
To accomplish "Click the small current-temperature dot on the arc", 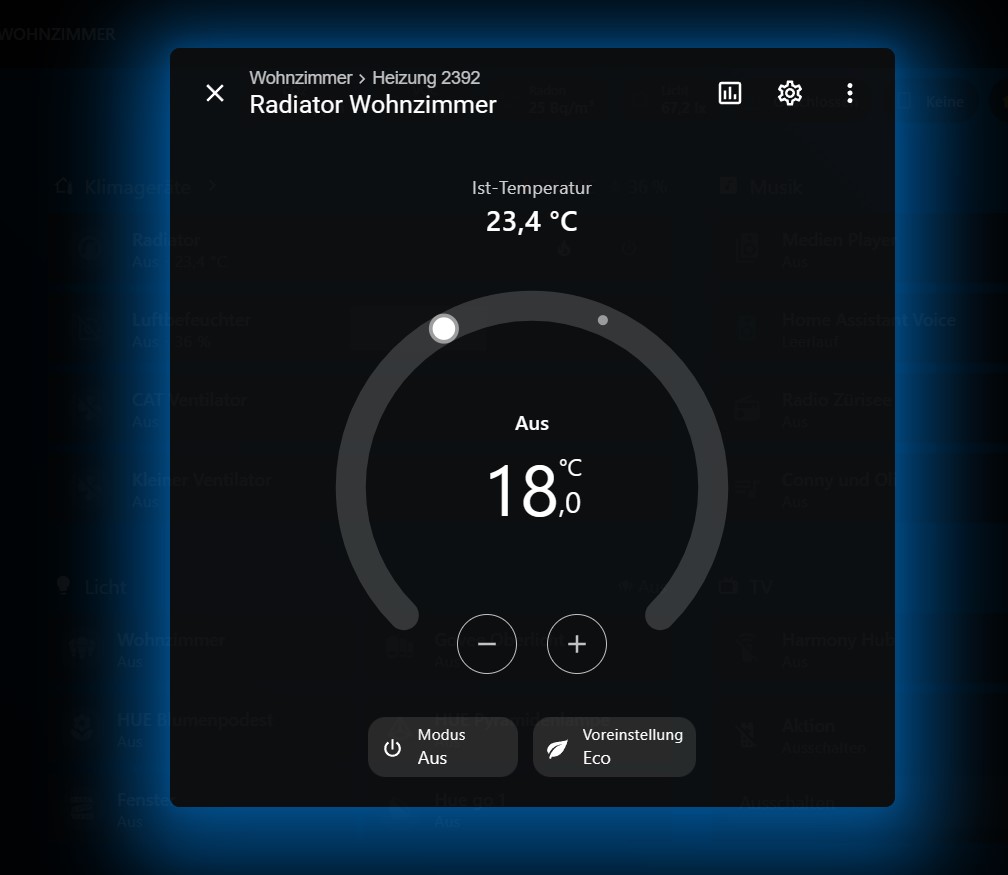I will 602,320.
